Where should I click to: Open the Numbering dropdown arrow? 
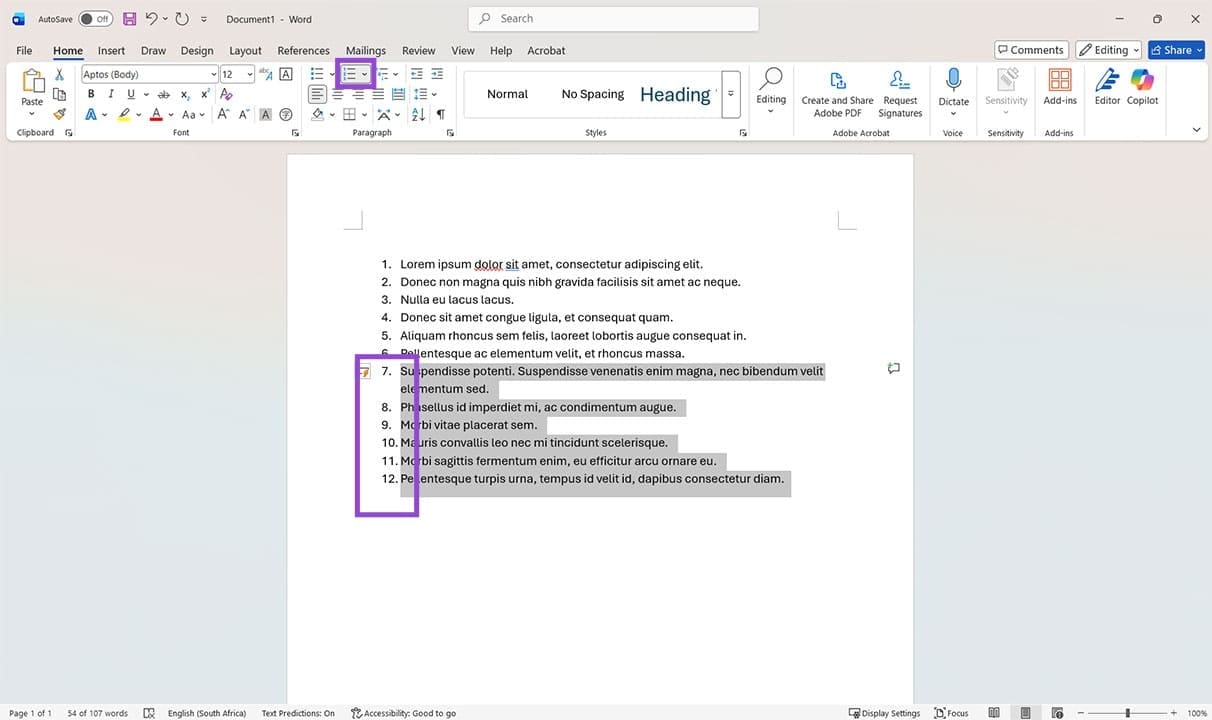[365, 74]
